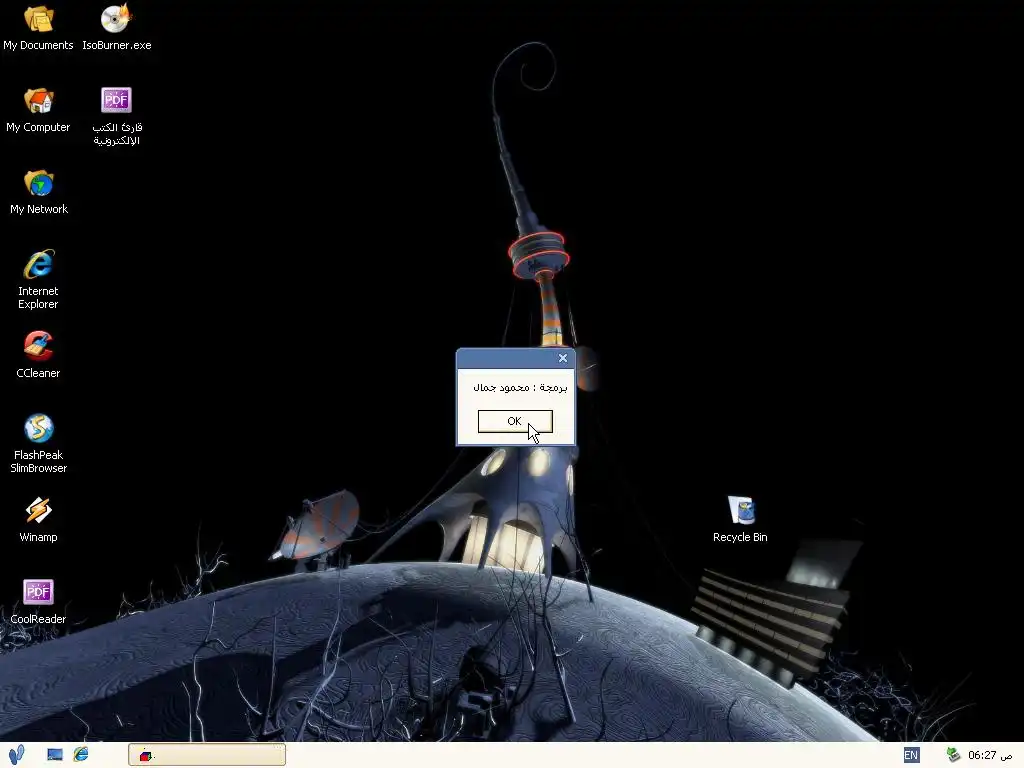The image size is (1024, 768).
Task: Select the Winamp desktop icon
Action: tap(38, 520)
